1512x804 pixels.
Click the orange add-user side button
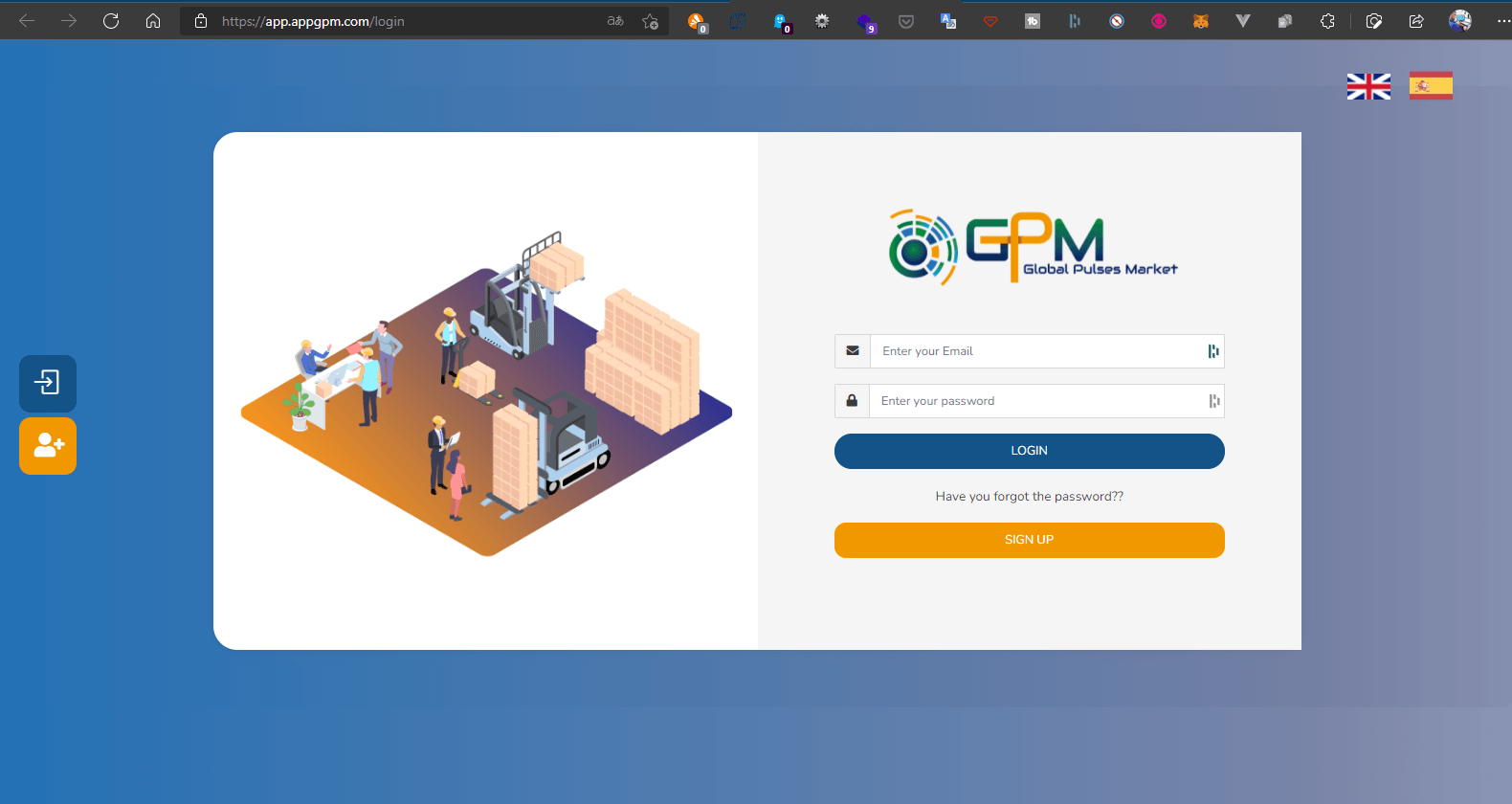[48, 445]
